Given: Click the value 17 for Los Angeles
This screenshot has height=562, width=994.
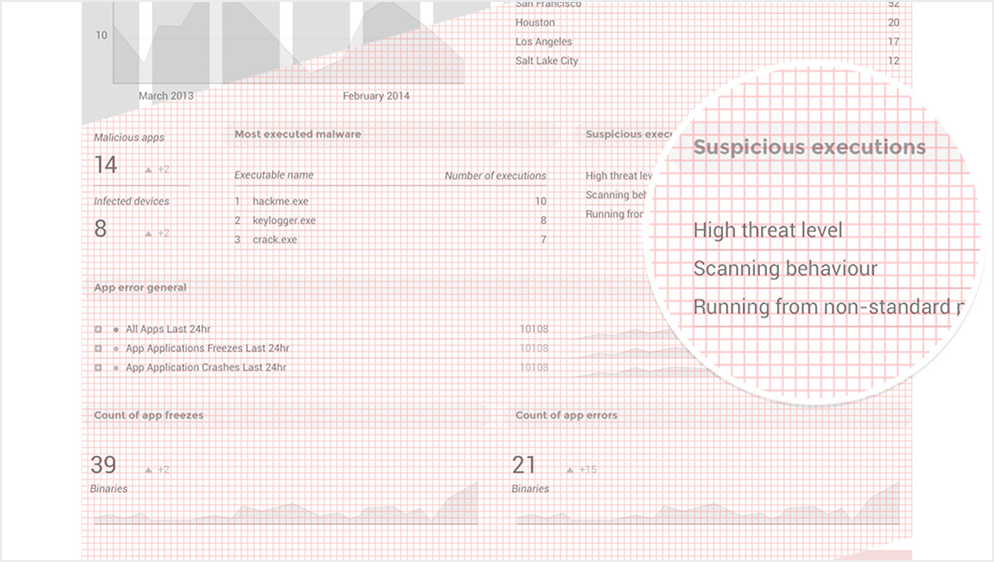Looking at the screenshot, I should [893, 42].
